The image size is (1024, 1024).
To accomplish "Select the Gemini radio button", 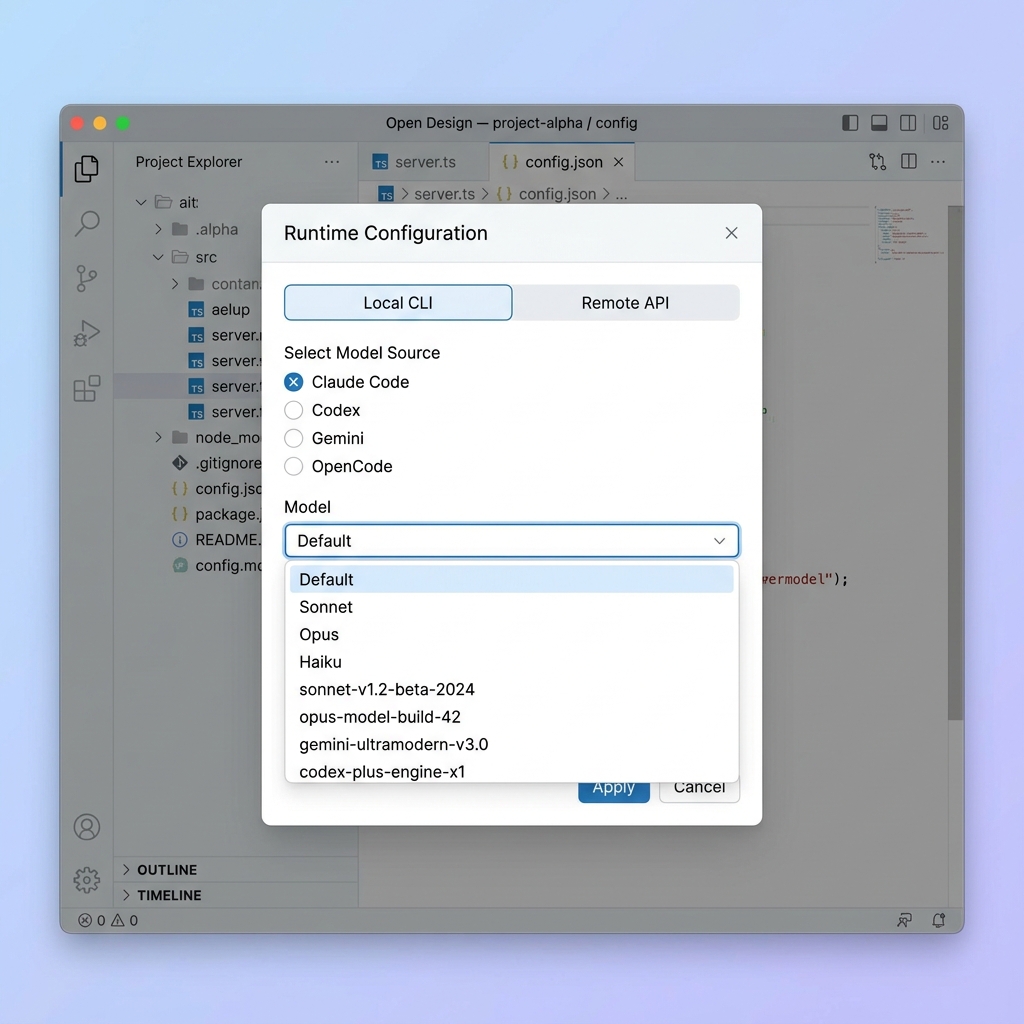I will tap(293, 438).
